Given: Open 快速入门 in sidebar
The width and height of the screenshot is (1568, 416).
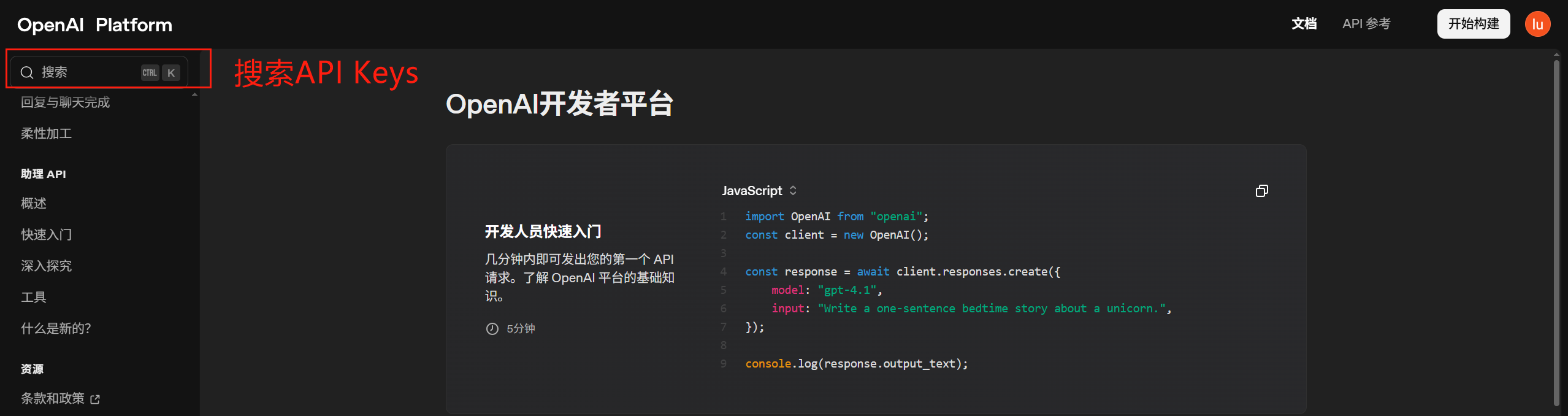Looking at the screenshot, I should (x=46, y=234).
